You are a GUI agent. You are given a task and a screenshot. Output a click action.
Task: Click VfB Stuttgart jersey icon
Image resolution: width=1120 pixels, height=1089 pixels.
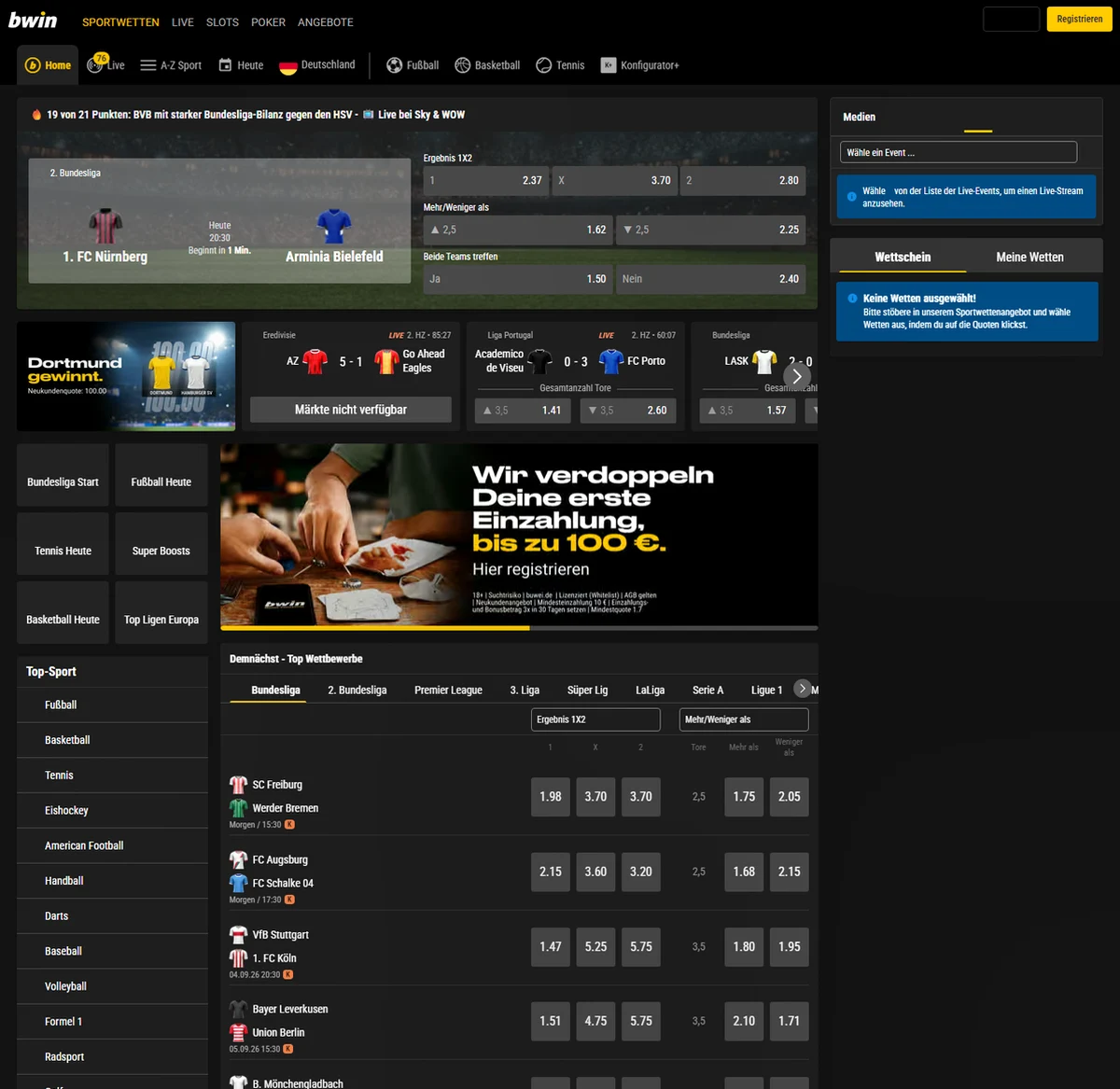coord(238,934)
